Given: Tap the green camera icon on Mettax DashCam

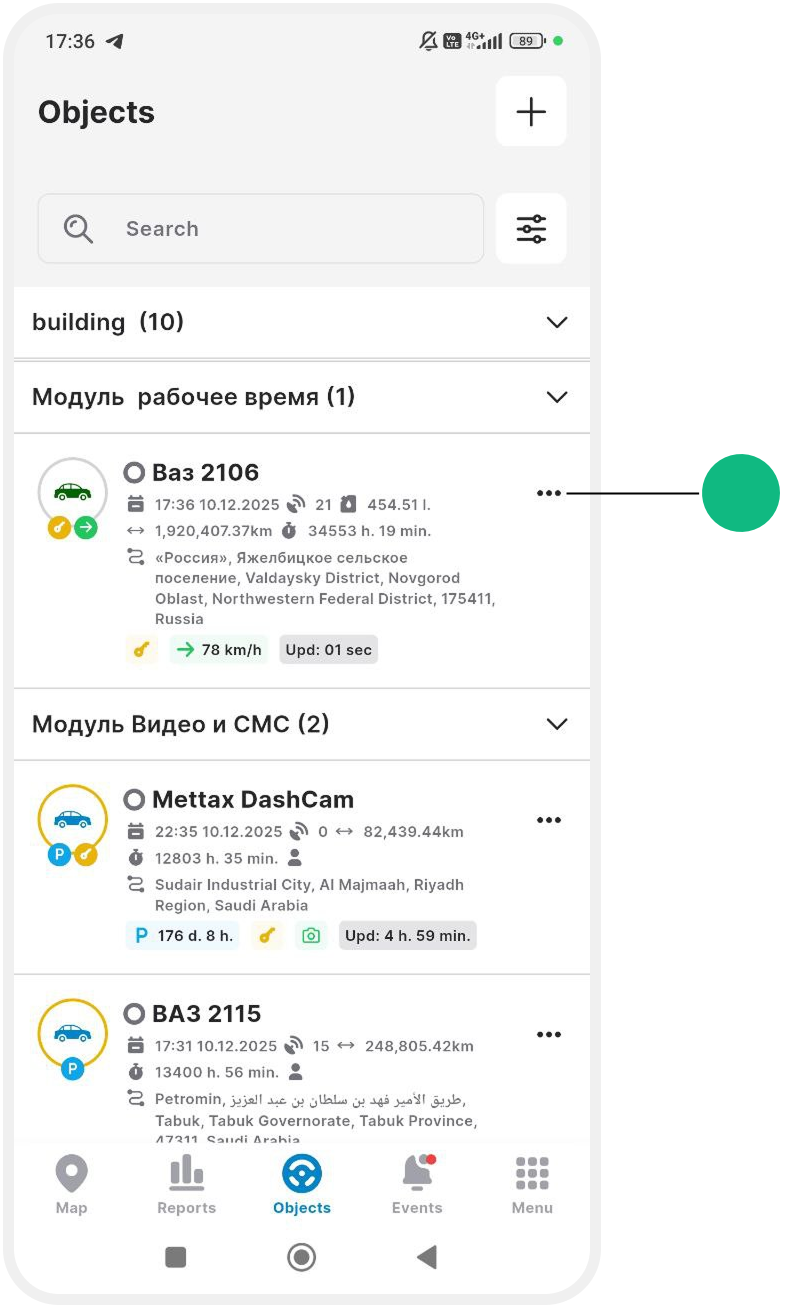Looking at the screenshot, I should point(311,936).
